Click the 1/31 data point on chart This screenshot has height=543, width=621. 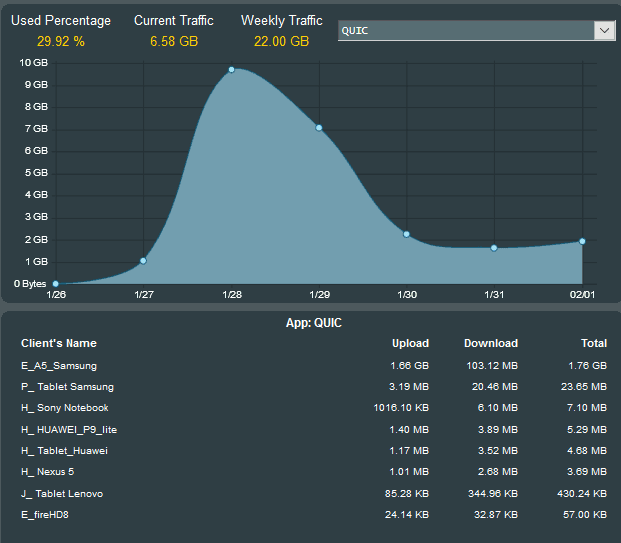[x=494, y=248]
